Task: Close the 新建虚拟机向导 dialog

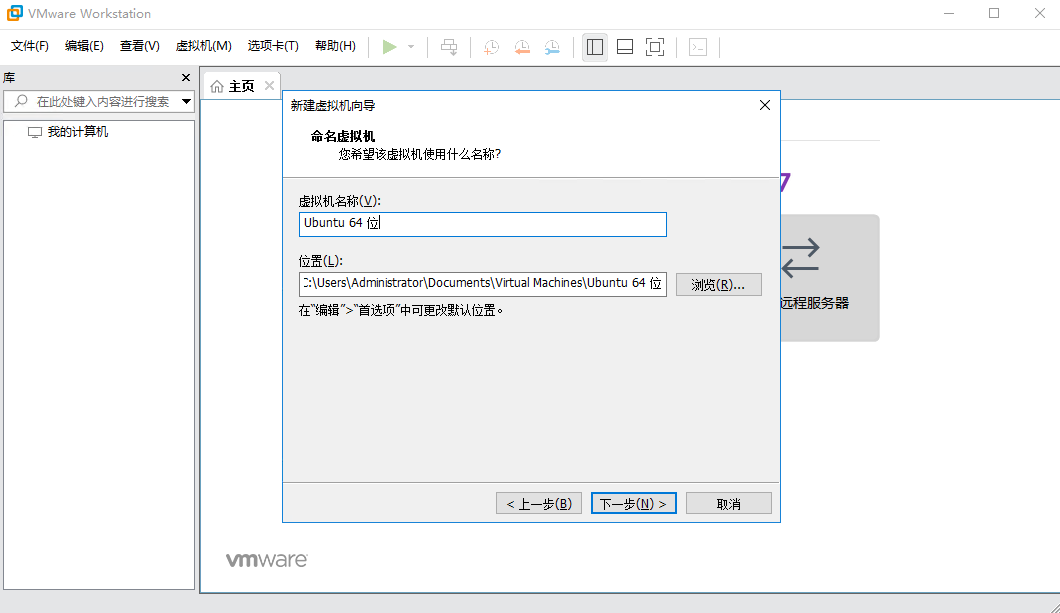Action: 765,105
